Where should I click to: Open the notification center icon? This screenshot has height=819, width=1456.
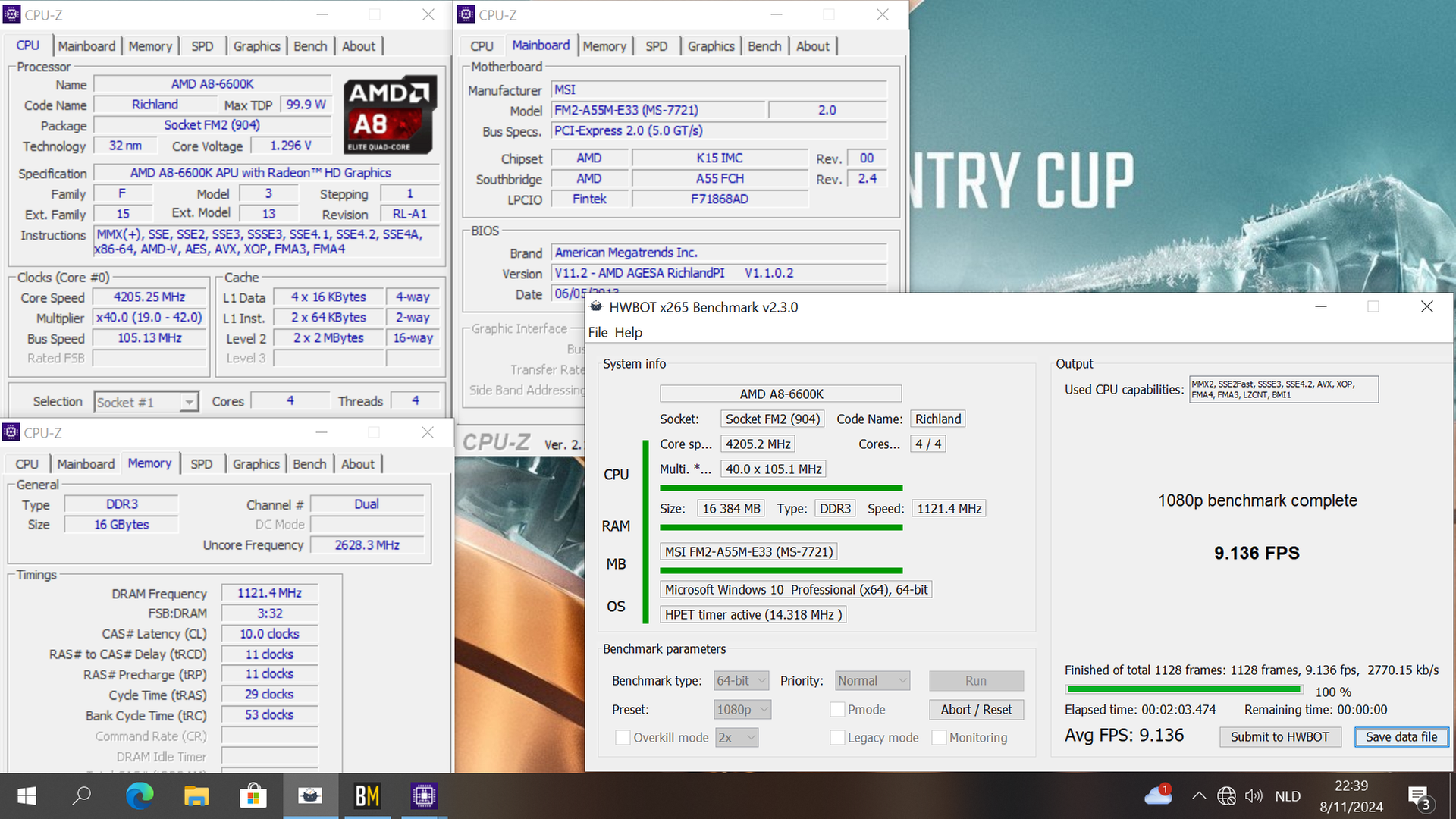(x=1420, y=797)
